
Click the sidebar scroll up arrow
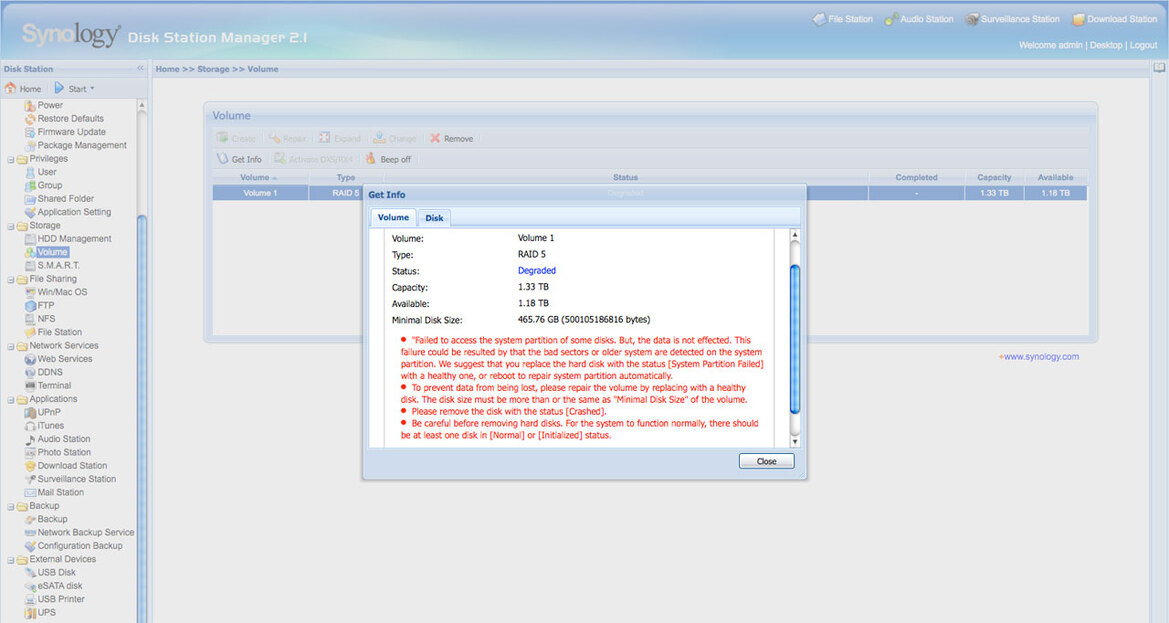point(142,105)
